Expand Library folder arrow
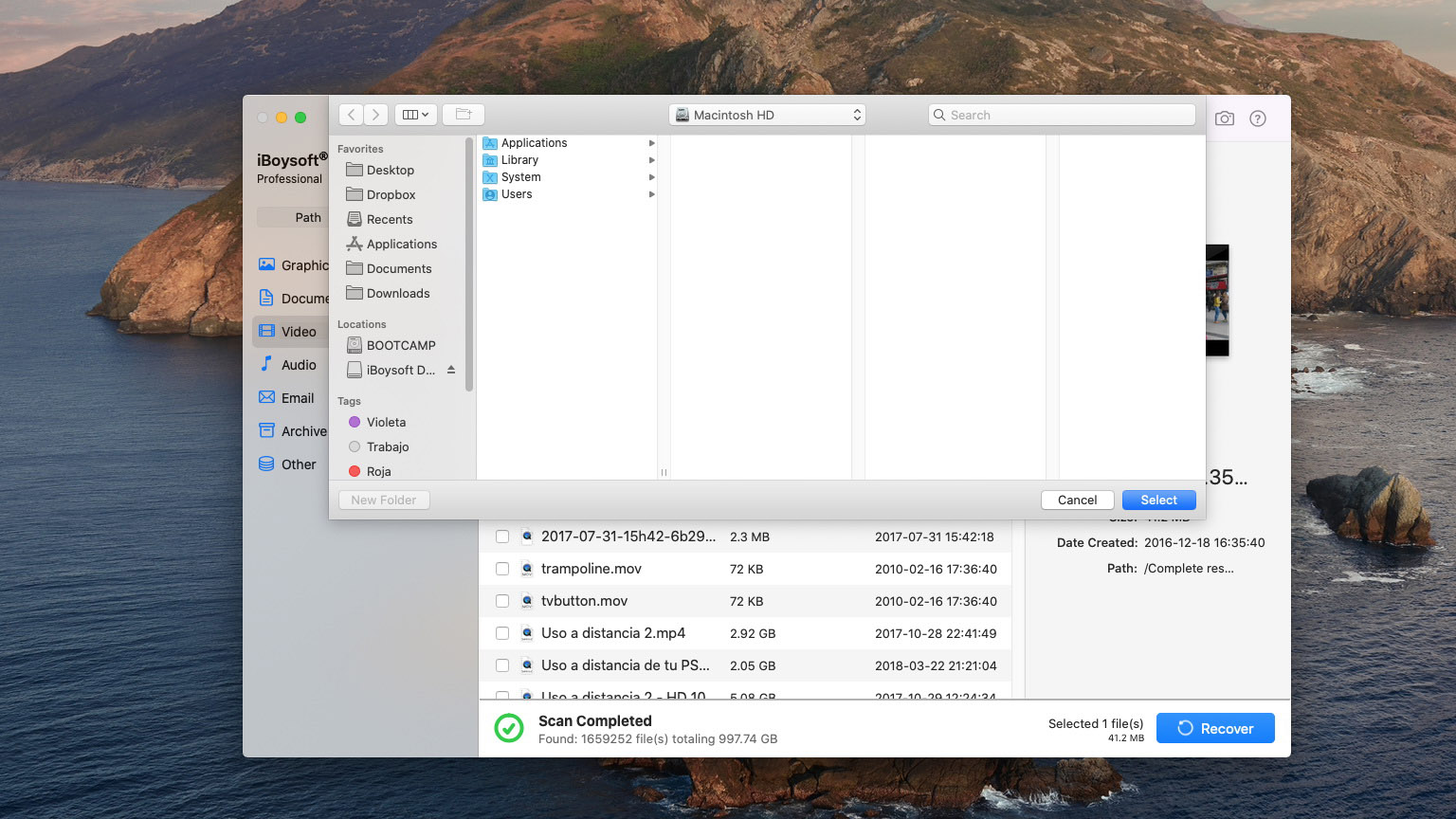 tap(651, 160)
